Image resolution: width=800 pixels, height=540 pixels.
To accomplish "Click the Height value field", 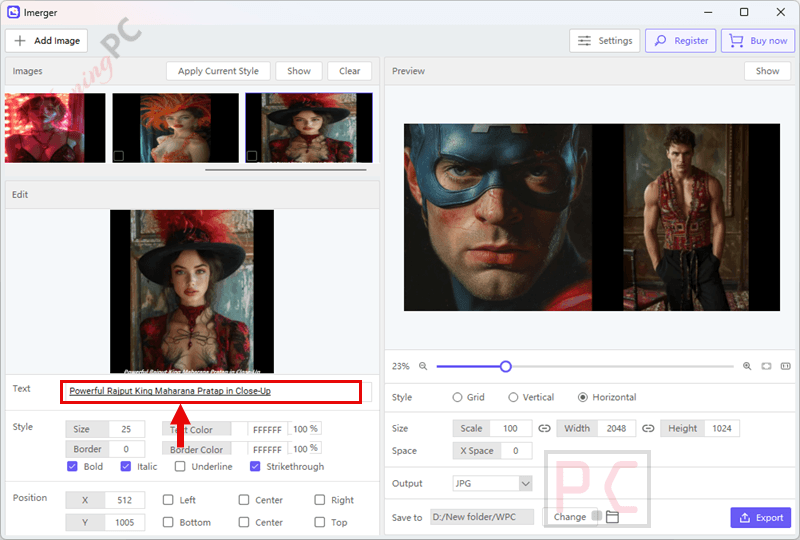I will (721, 429).
